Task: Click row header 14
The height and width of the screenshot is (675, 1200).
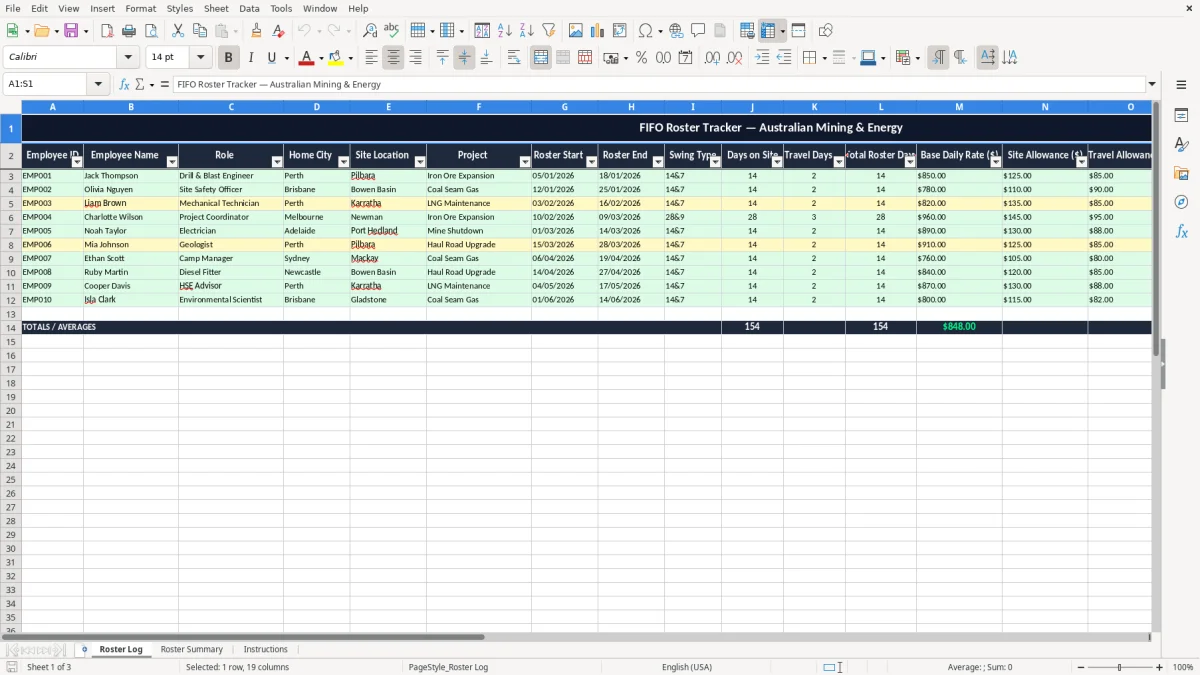Action: (x=11, y=327)
